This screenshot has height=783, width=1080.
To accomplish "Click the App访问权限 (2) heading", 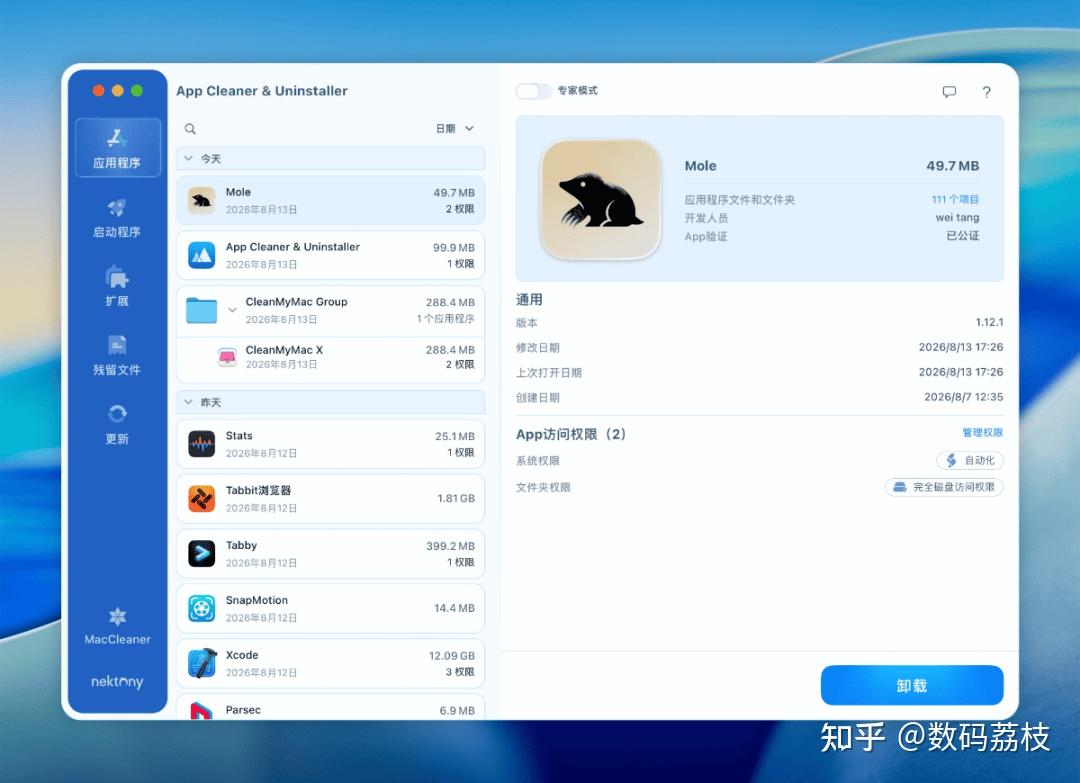I will (571, 434).
